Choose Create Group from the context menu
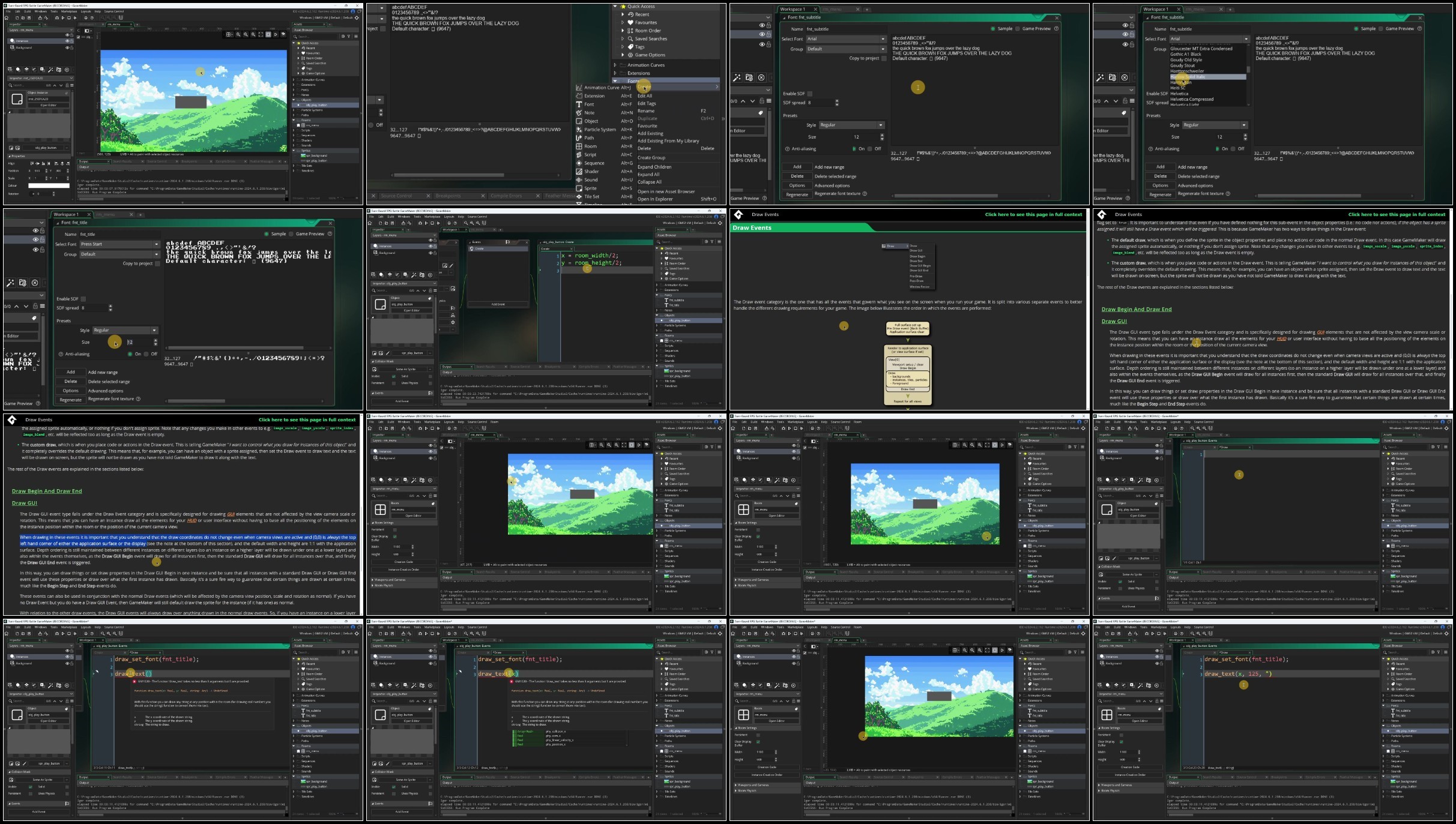Screen dimensions: 1456x824 [651, 158]
